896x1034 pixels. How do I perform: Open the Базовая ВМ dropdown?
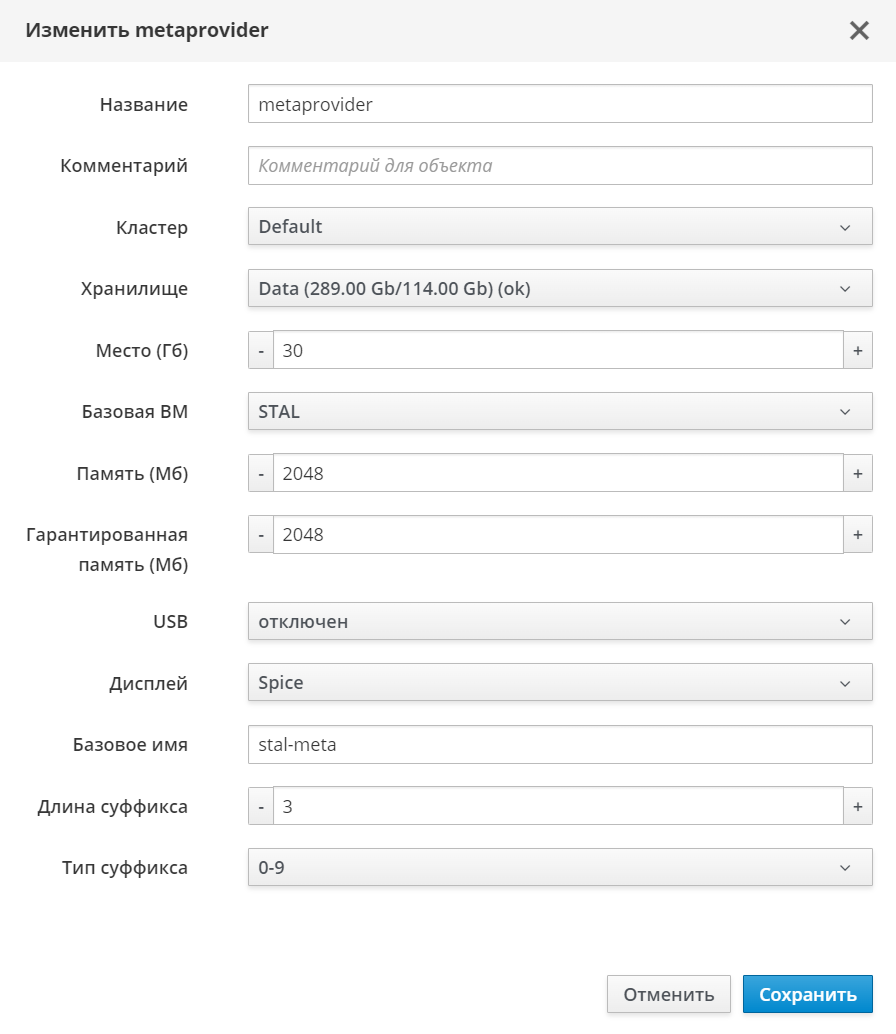pos(560,412)
